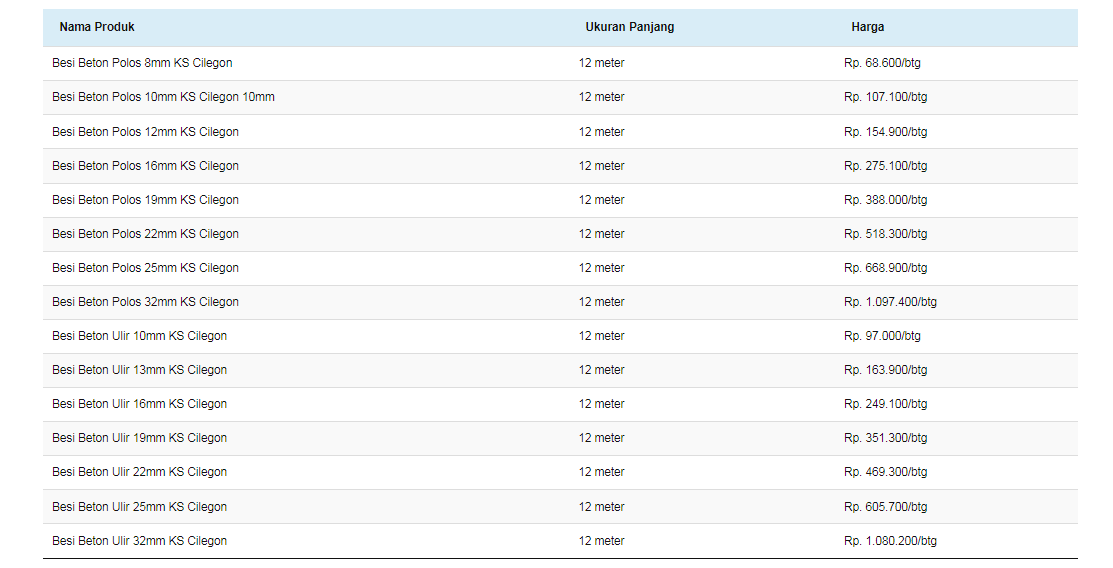Click price Rp. 68.600/btg
Viewport: 1113px width, 568px height.
click(882, 62)
